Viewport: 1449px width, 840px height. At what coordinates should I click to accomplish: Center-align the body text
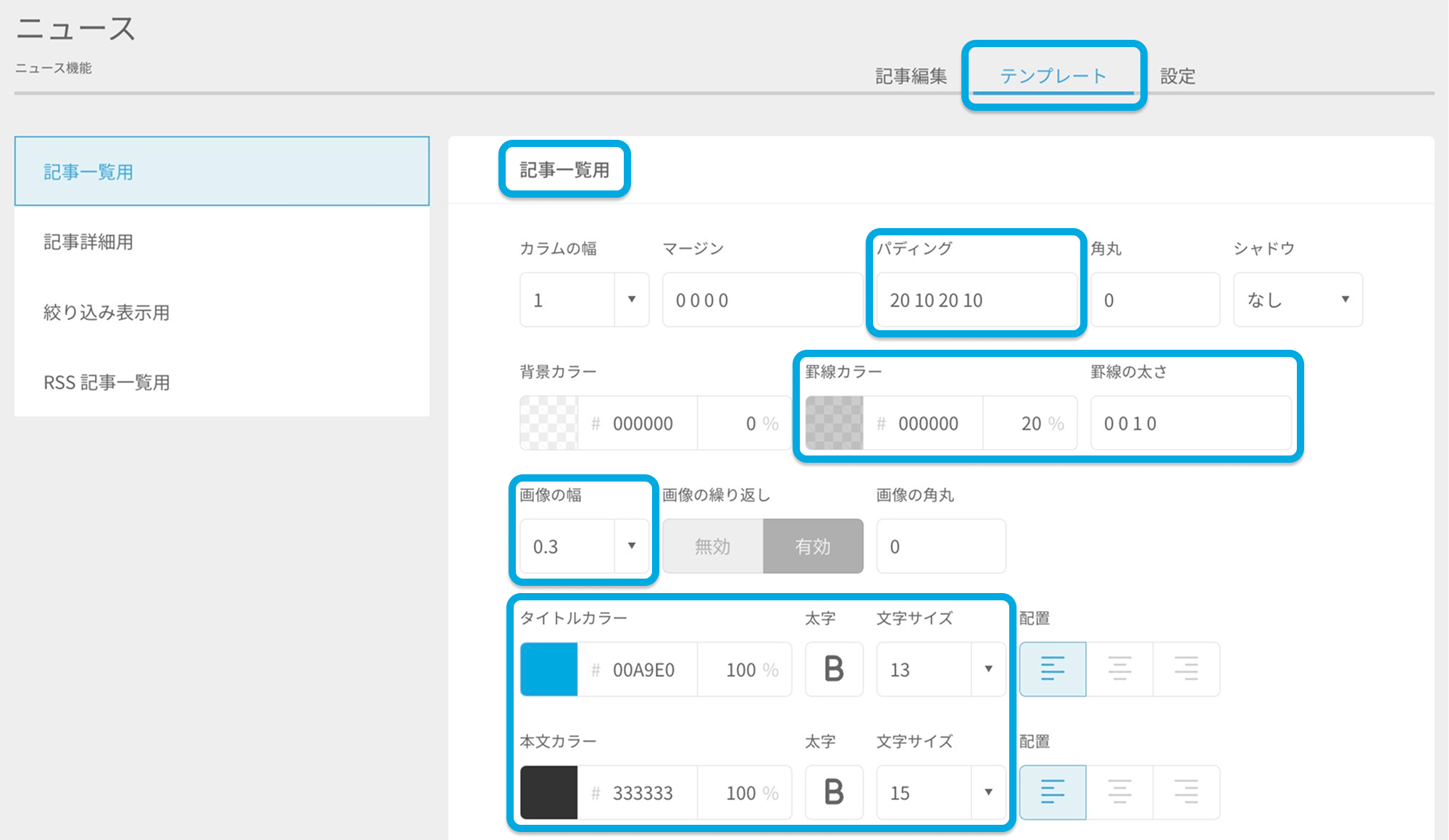tap(1119, 792)
